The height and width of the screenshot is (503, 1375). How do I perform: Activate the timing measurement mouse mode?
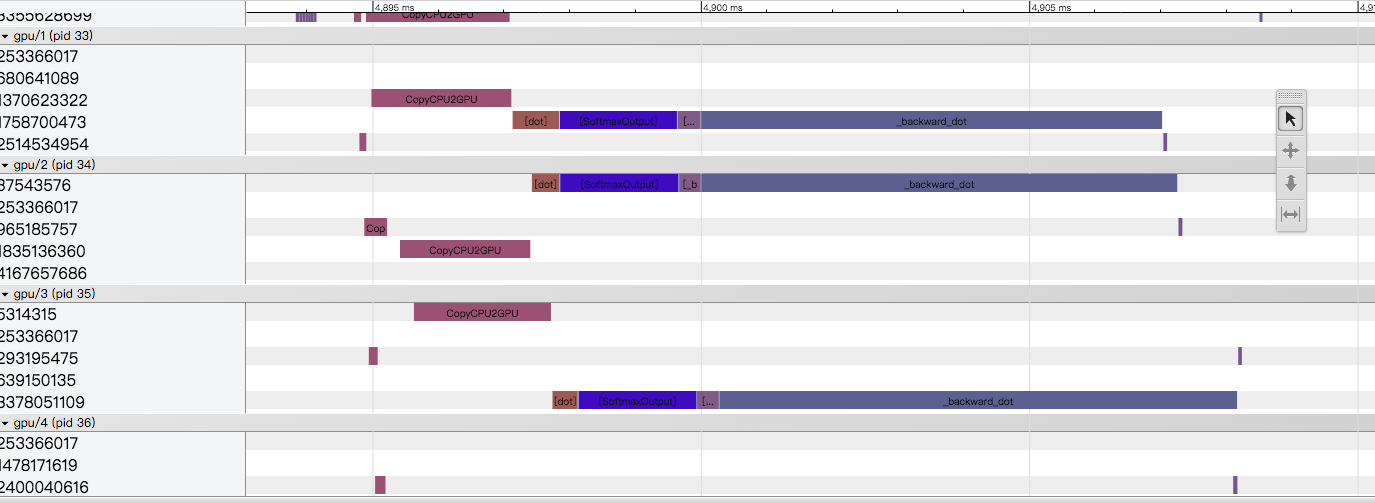coord(1290,214)
